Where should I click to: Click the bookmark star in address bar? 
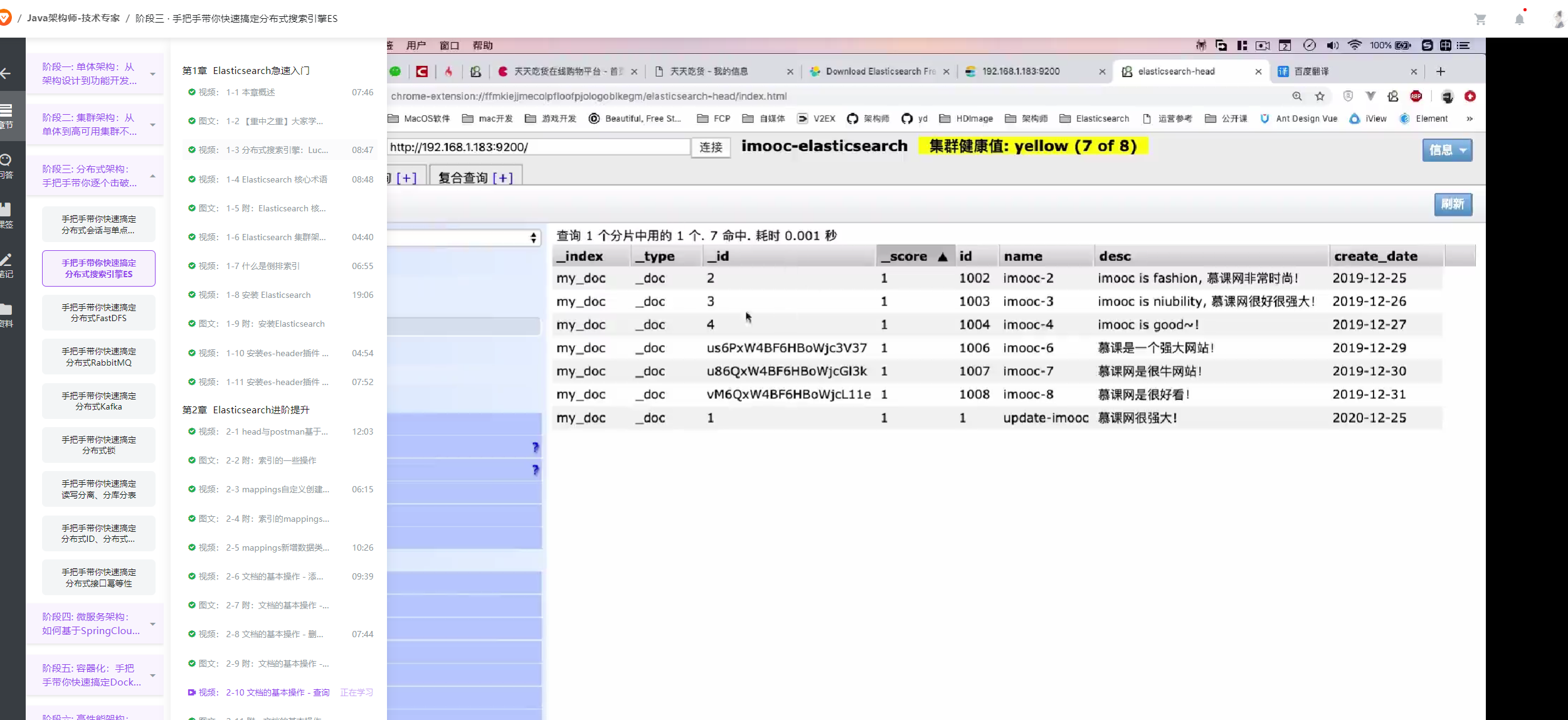pyautogui.click(x=1320, y=96)
